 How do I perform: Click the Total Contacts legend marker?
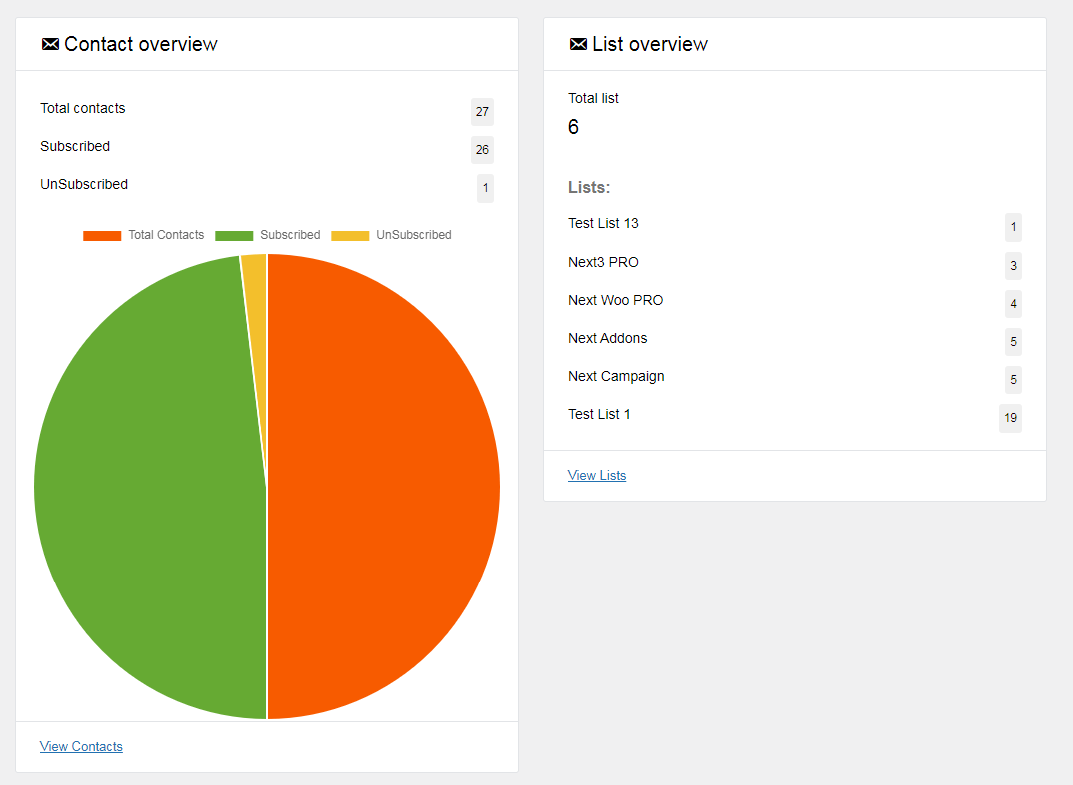(x=101, y=235)
